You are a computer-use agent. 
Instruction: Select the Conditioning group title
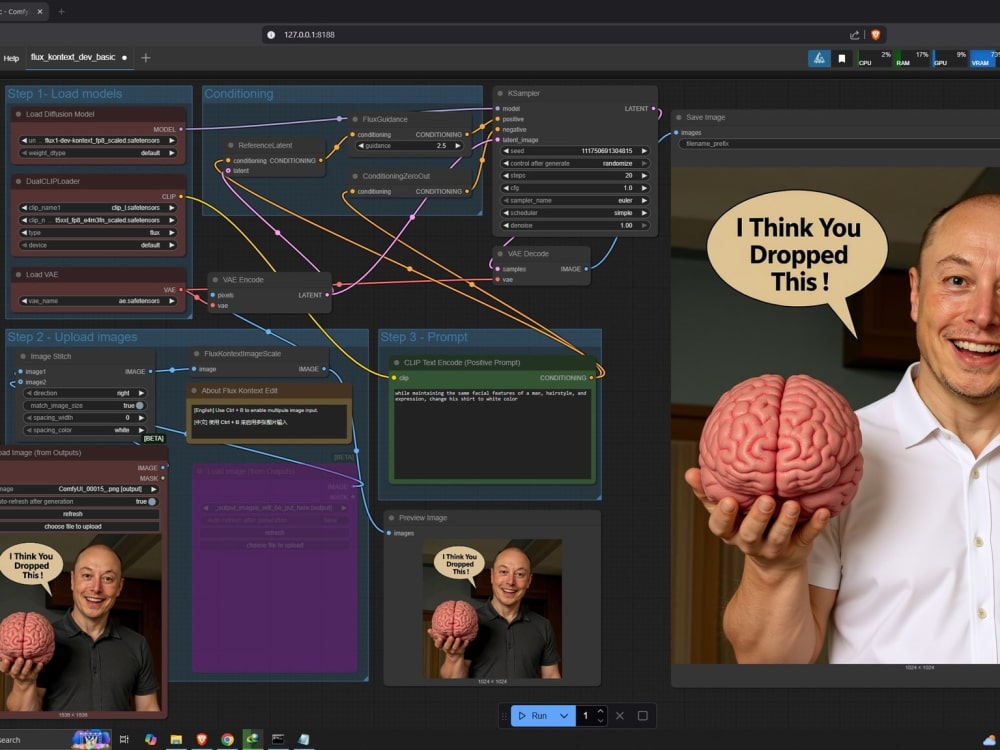tap(239, 94)
